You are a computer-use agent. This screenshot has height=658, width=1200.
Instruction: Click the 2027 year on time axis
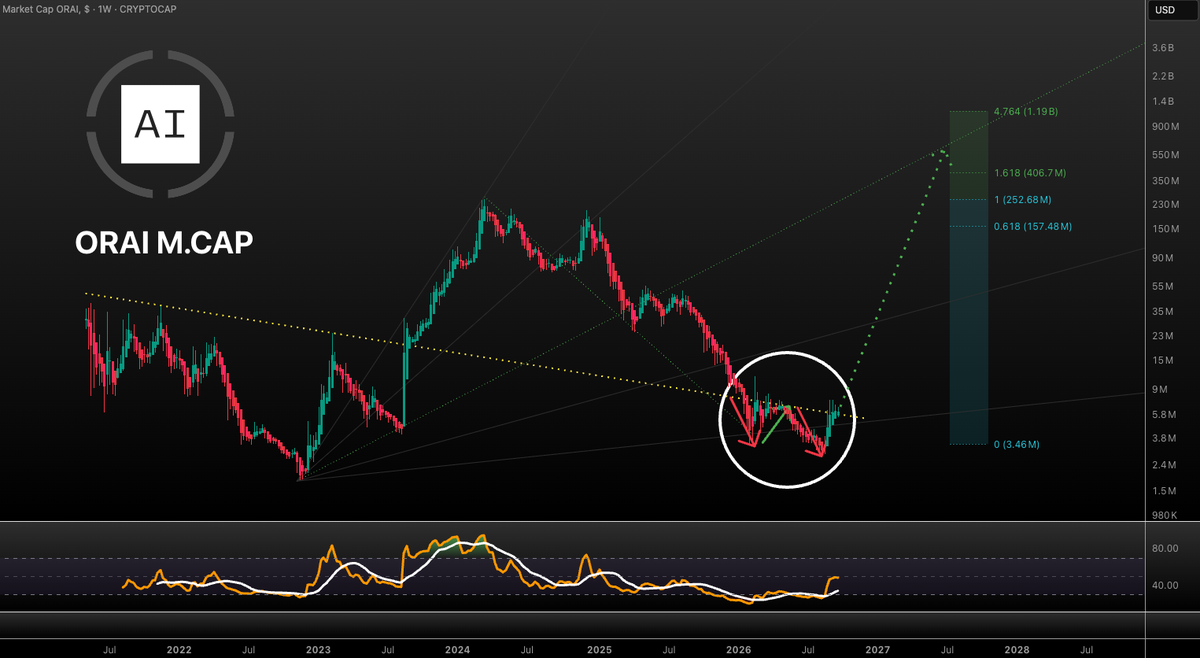pyautogui.click(x=878, y=649)
